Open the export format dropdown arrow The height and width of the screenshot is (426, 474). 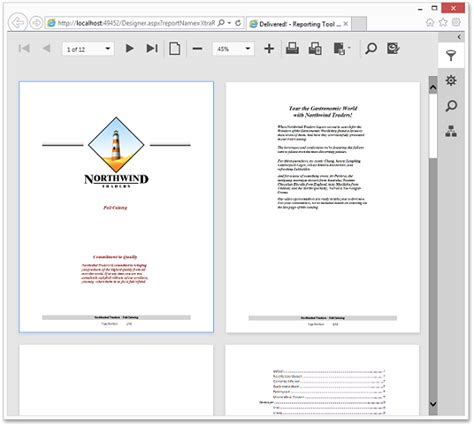[x=349, y=48]
